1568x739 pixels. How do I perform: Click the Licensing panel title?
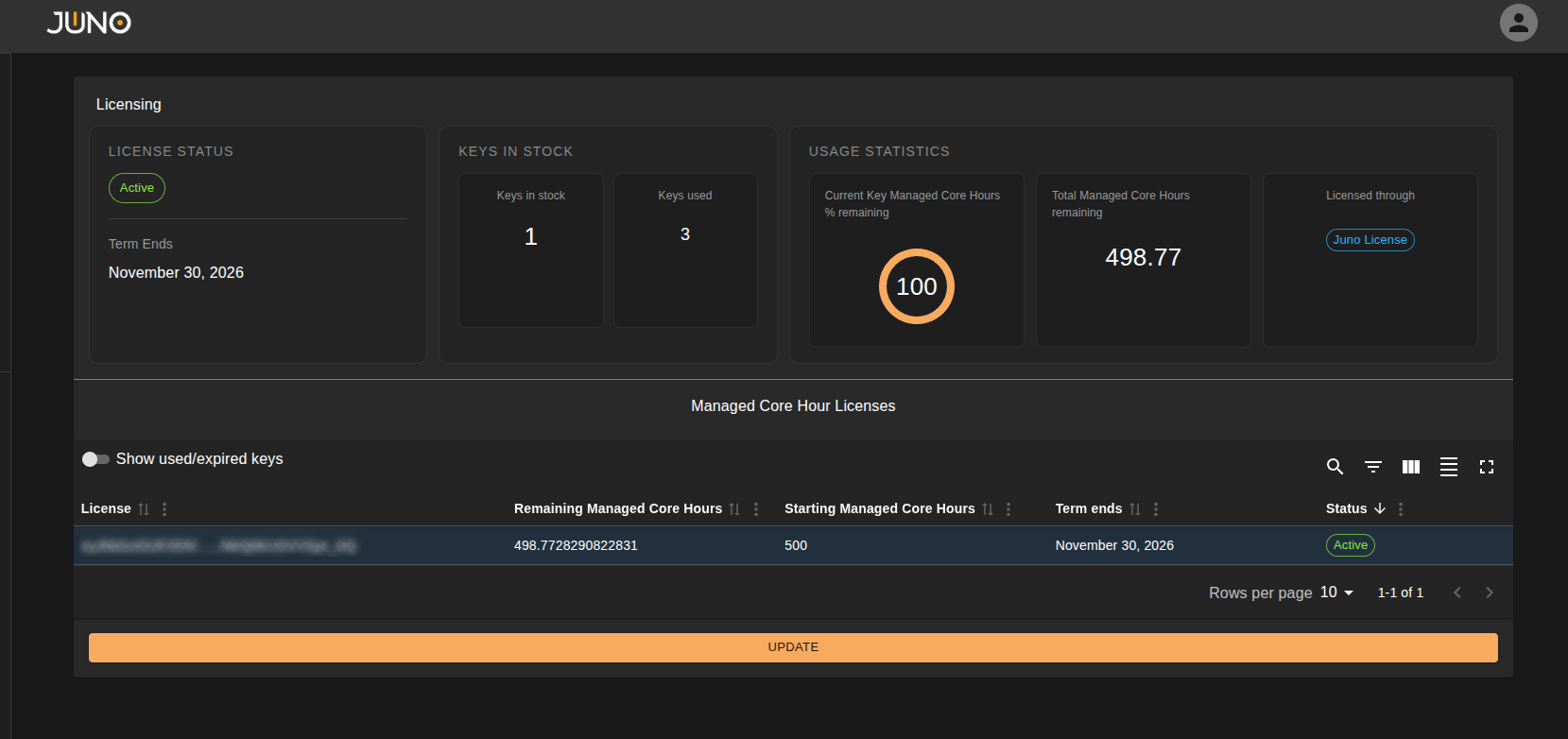(x=129, y=105)
